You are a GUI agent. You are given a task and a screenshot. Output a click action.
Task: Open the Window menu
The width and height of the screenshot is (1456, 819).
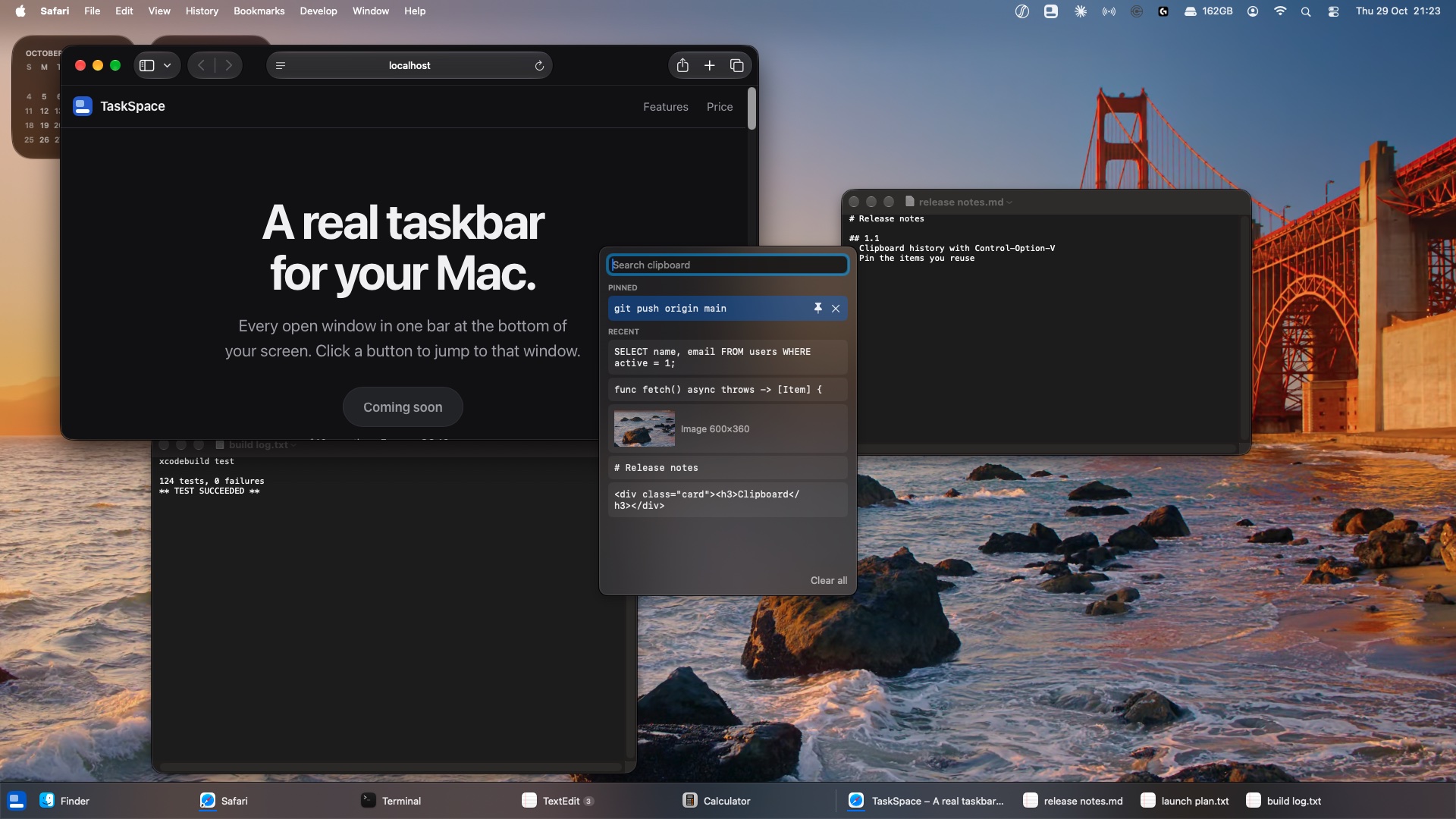[371, 11]
